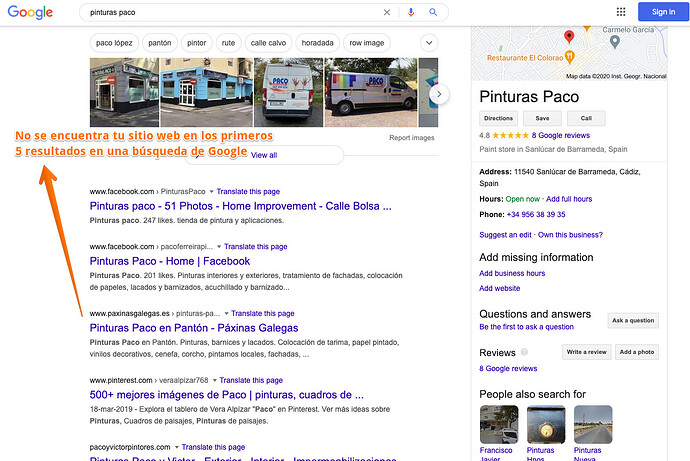Image resolution: width=690 pixels, height=461 pixels.
Task: Open 'Pinturas Paco - Home | Facebook' result
Action: pos(170,261)
